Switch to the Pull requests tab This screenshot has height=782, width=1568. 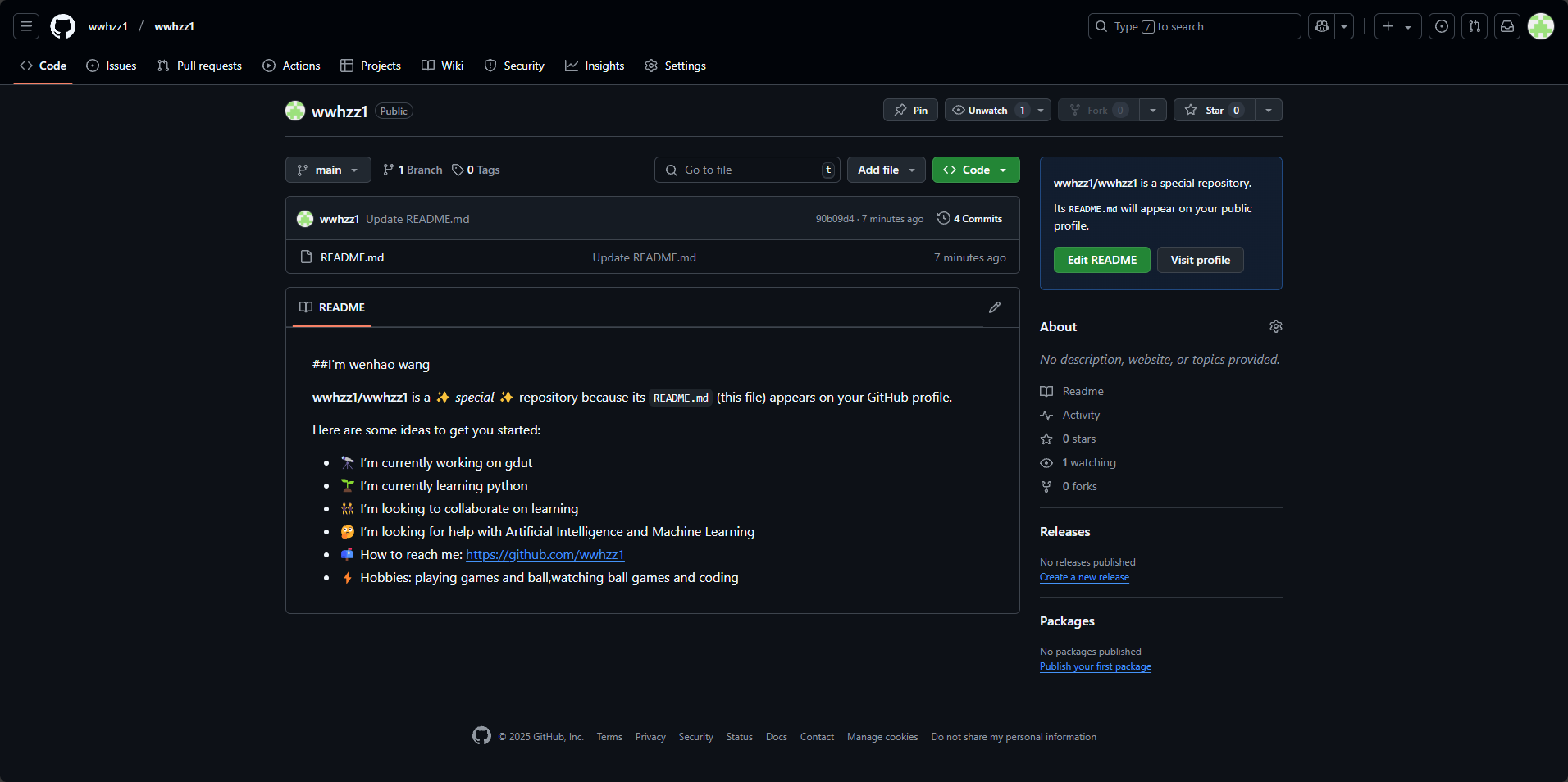coord(199,66)
